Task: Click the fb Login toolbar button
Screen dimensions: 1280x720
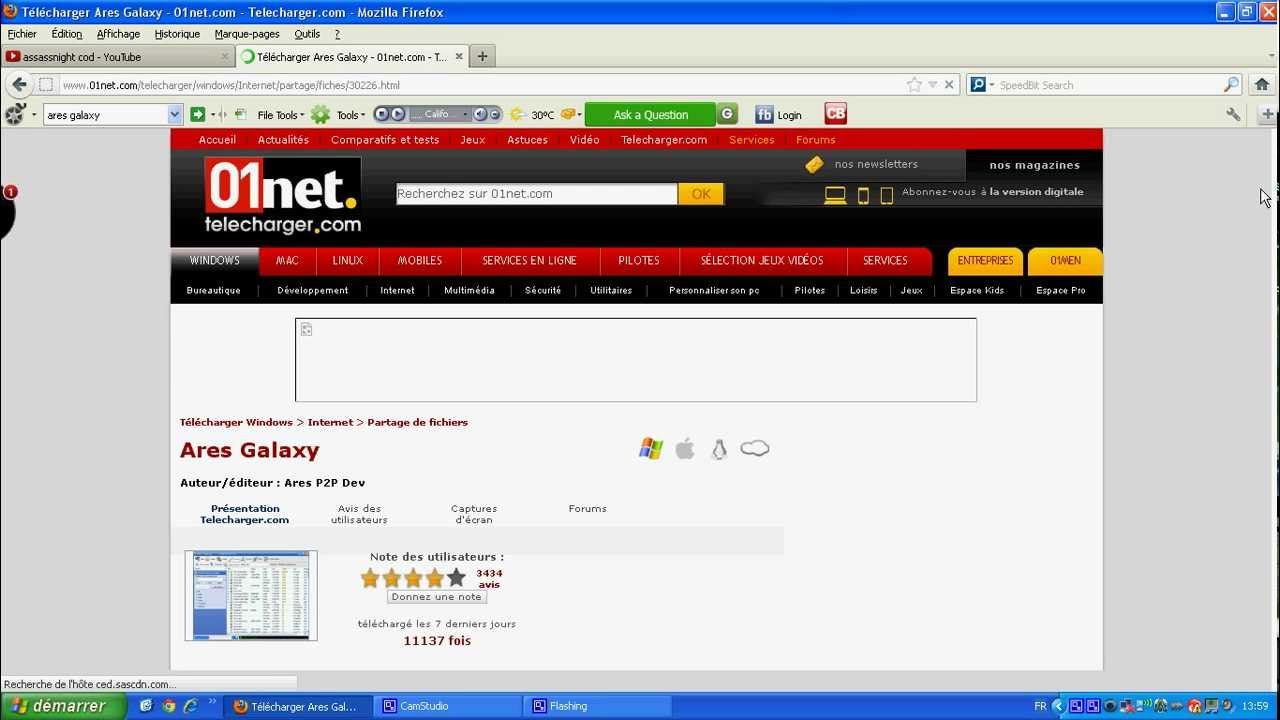Action: pyautogui.click(x=778, y=115)
